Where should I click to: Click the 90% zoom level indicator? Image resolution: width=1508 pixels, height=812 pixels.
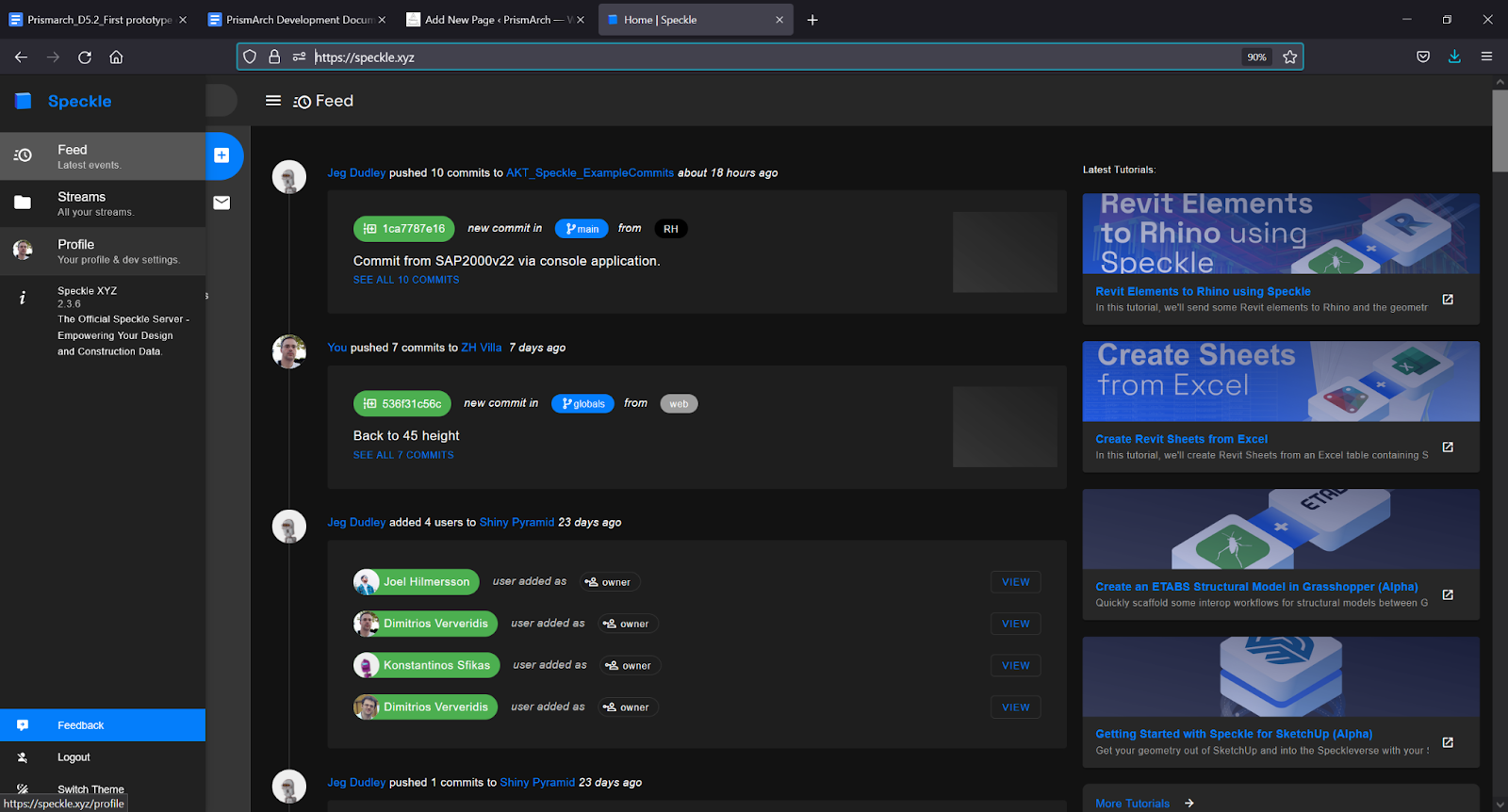point(1256,57)
